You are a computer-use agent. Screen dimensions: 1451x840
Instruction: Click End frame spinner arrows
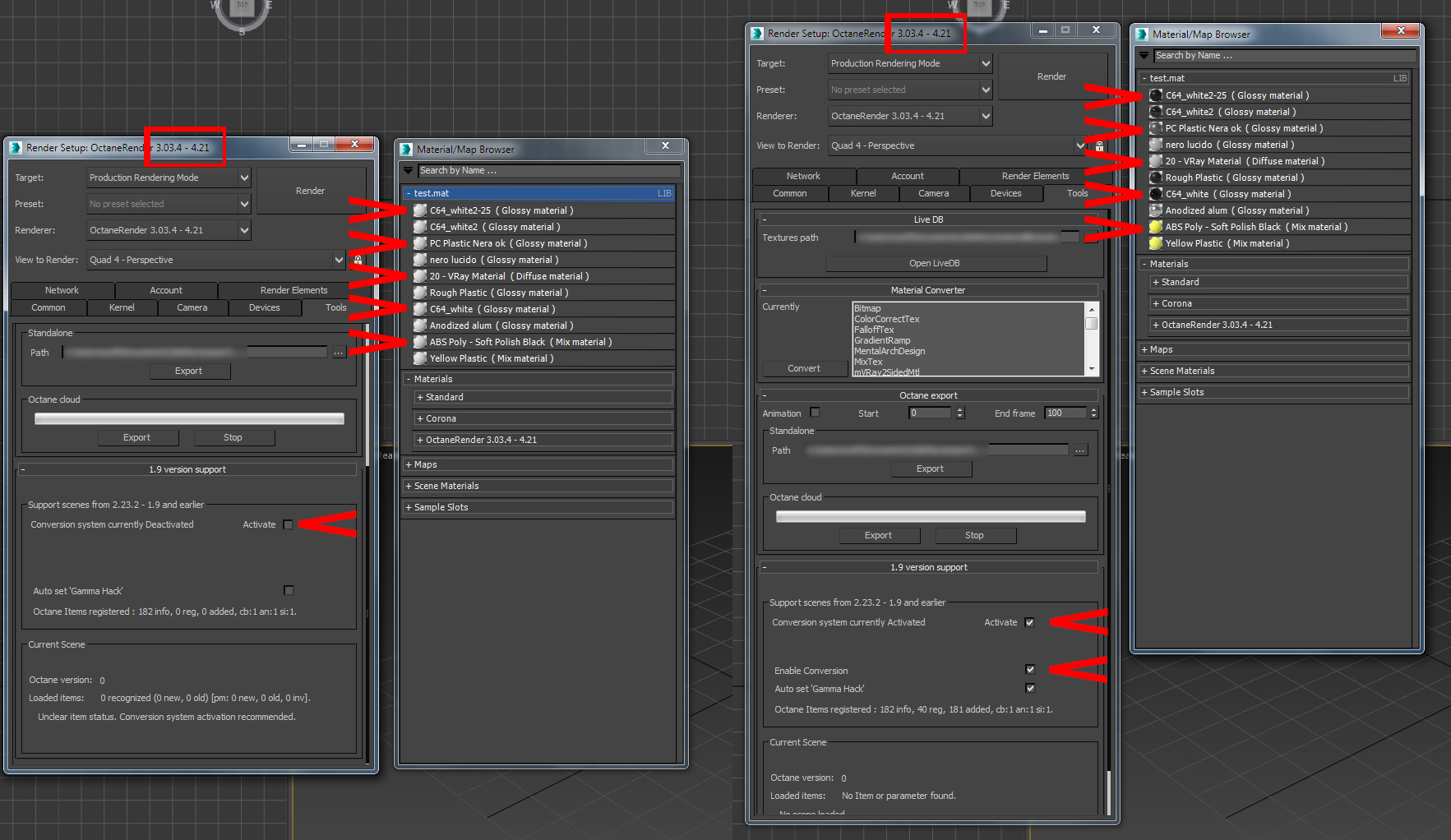[1093, 413]
